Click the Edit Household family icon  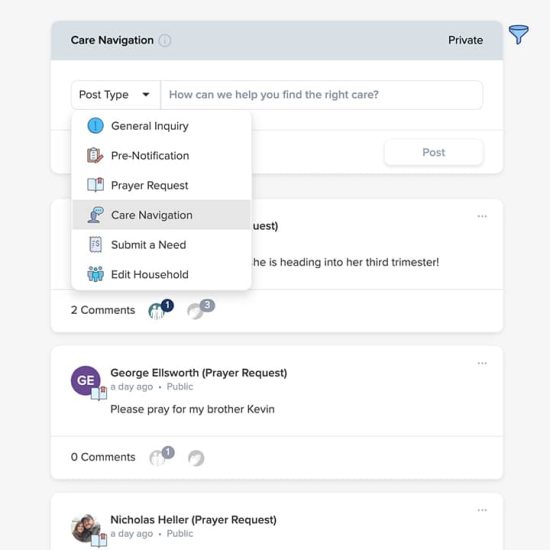pyautogui.click(x=95, y=274)
